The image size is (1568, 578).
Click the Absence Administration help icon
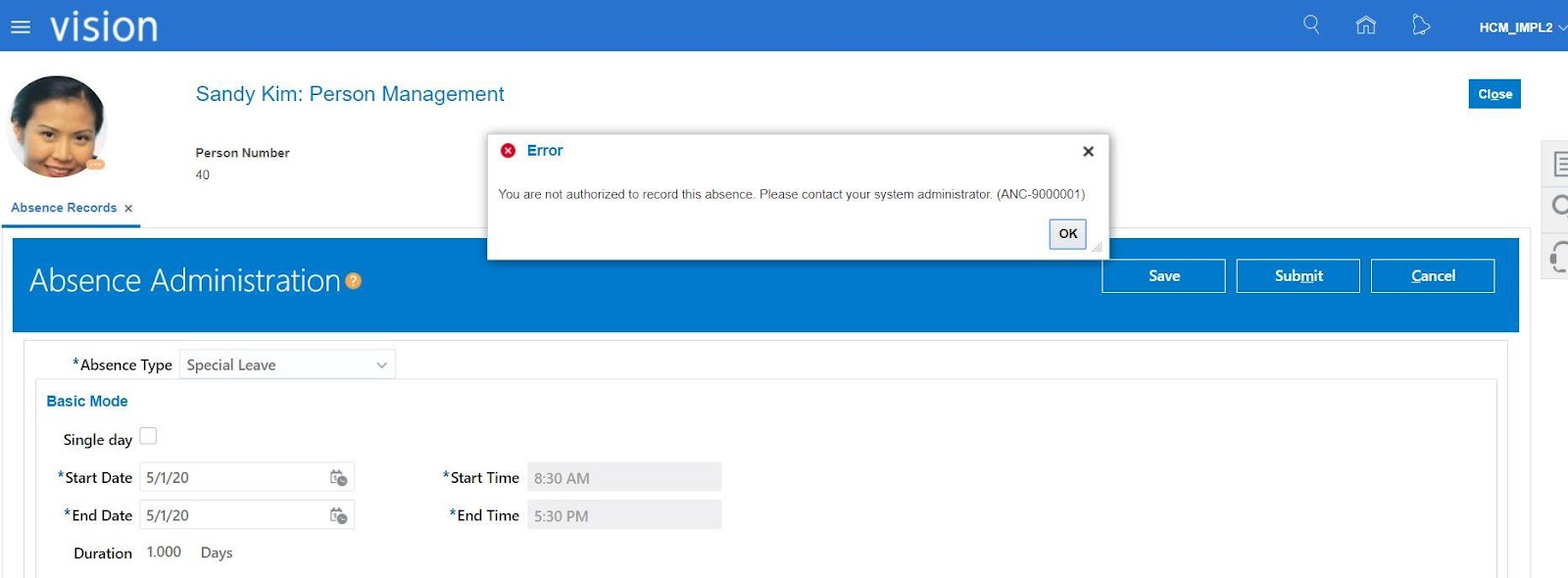[x=354, y=281]
